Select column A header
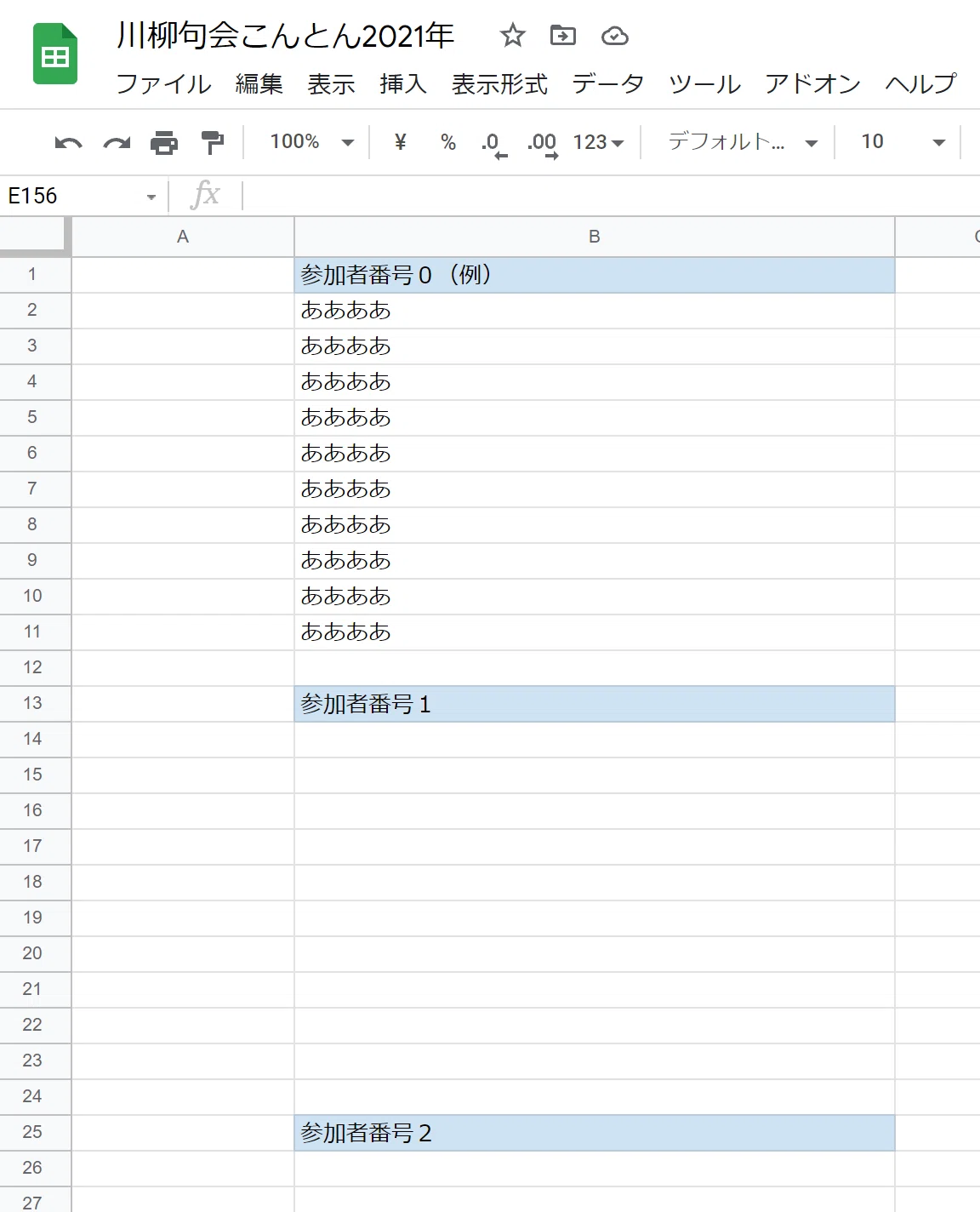The image size is (980, 1212). 183,237
